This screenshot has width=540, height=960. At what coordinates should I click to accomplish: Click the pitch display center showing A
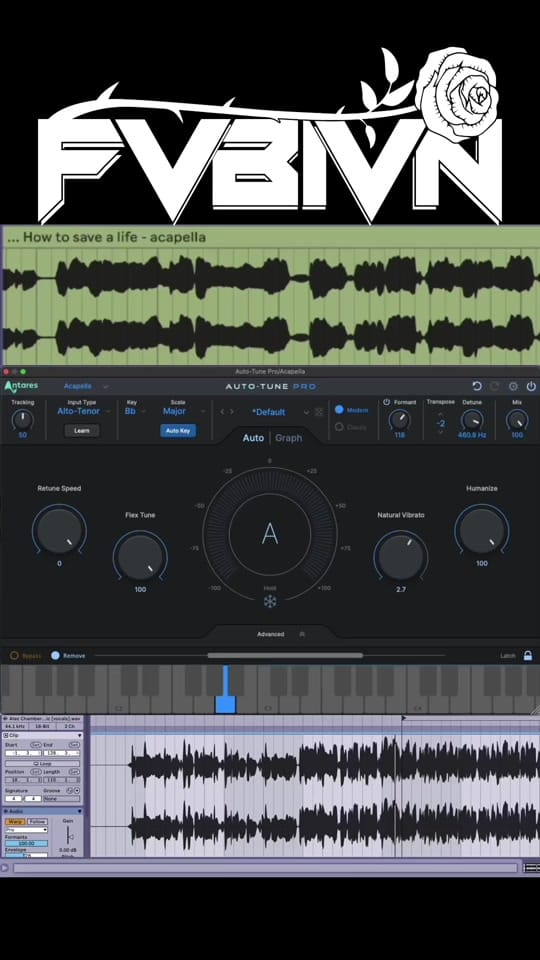[x=270, y=534]
